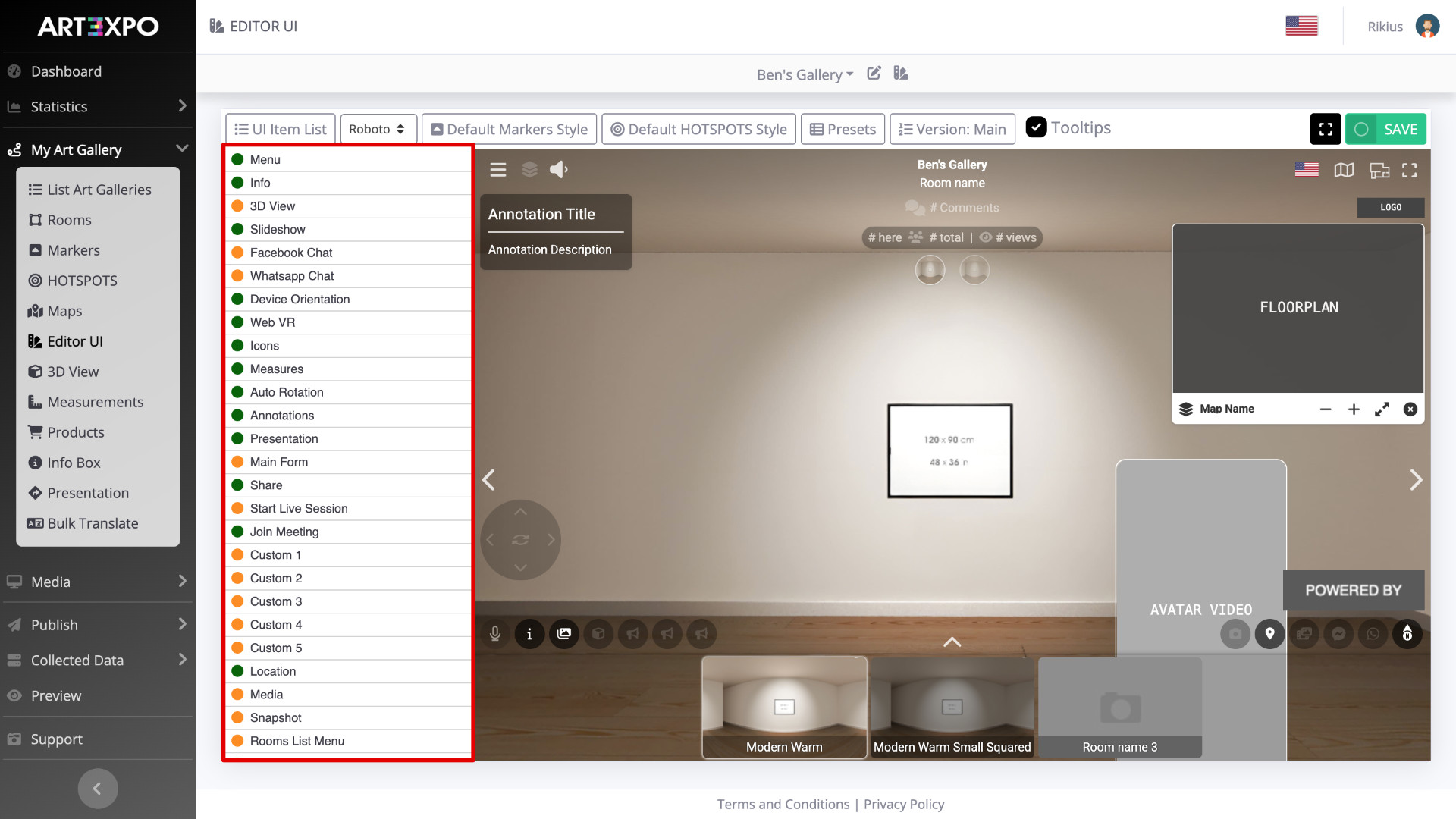Image resolution: width=1456 pixels, height=819 pixels.
Task: Click the info icon in bottom toolbar
Action: pyautogui.click(x=529, y=633)
